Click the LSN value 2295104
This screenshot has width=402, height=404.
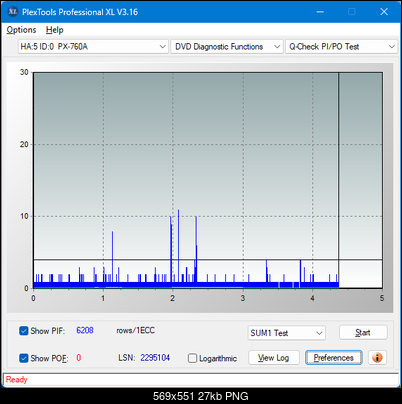[155, 358]
